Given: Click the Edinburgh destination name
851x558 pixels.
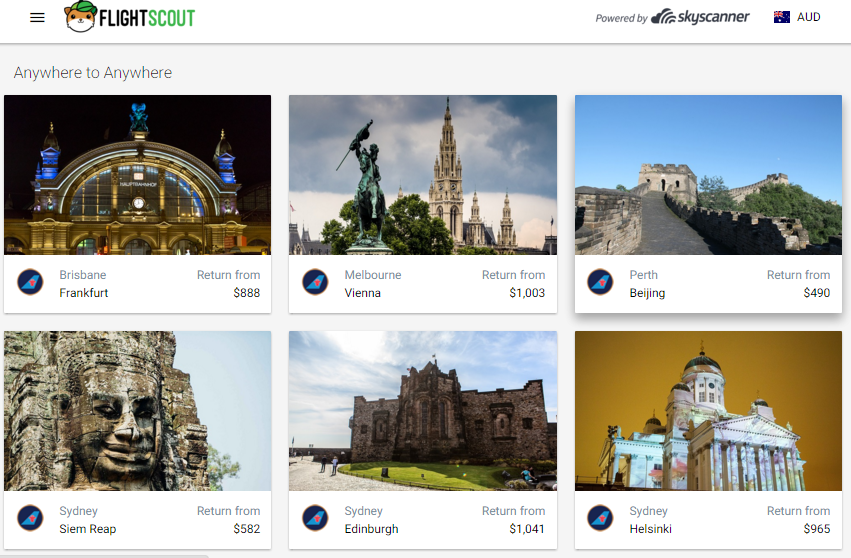Looking at the screenshot, I should (x=371, y=529).
